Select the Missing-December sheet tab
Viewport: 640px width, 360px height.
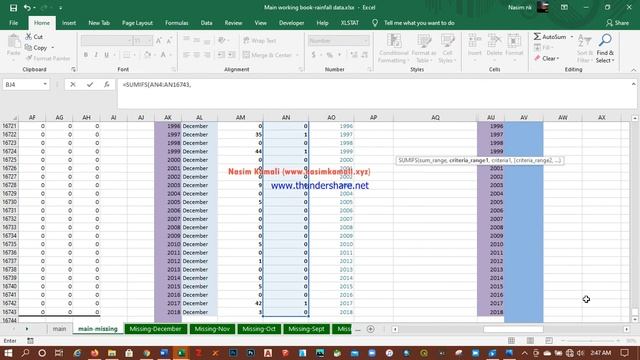point(156,329)
